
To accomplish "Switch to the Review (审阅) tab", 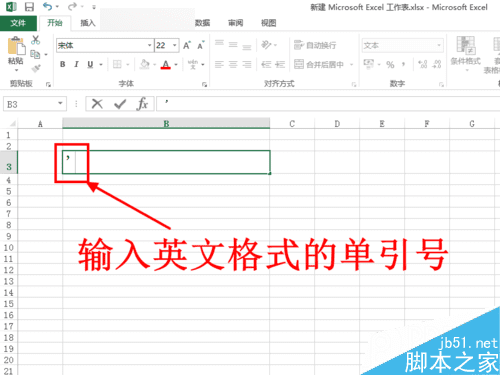I will [x=235, y=23].
